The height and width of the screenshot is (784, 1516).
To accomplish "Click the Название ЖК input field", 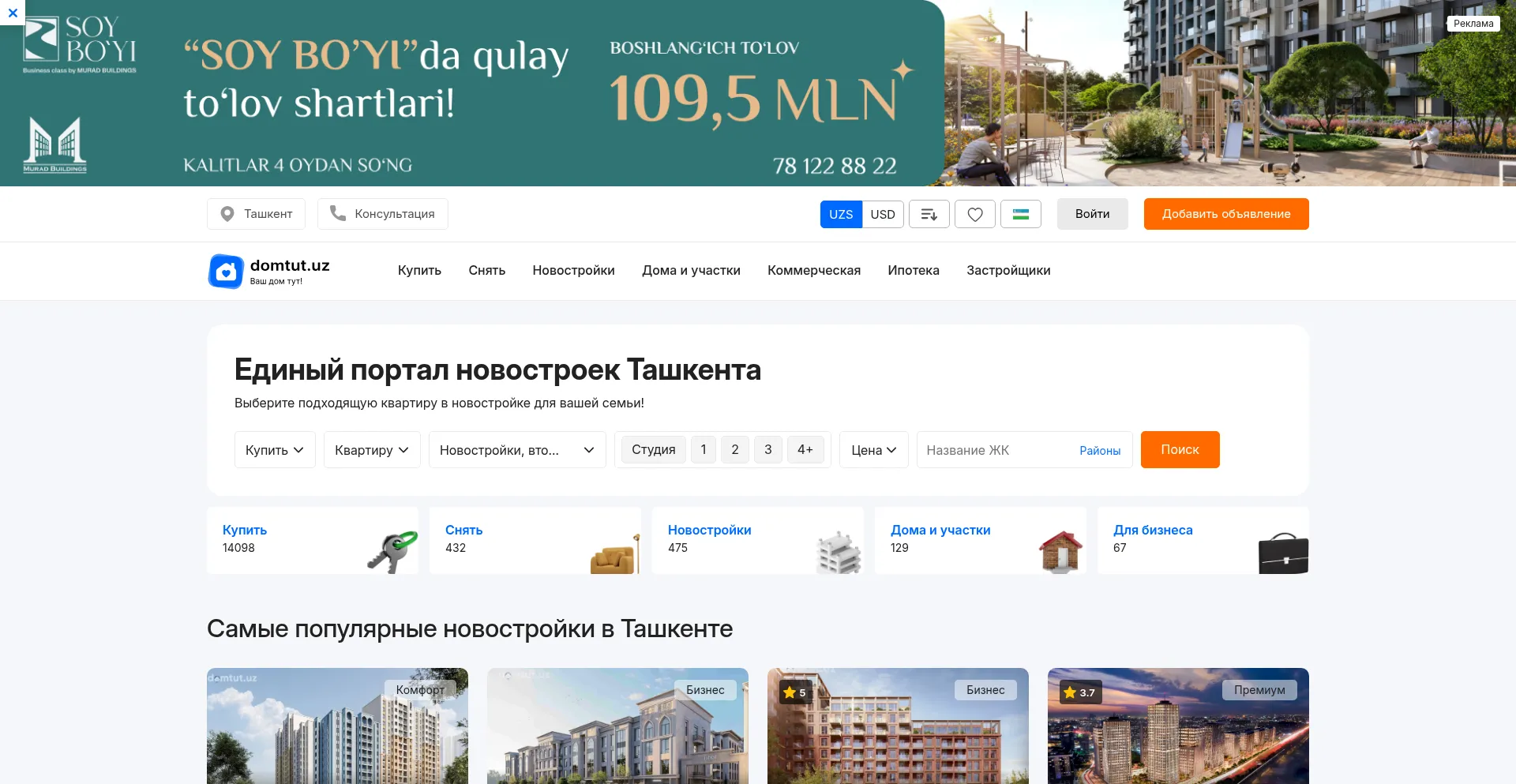I will pos(995,450).
